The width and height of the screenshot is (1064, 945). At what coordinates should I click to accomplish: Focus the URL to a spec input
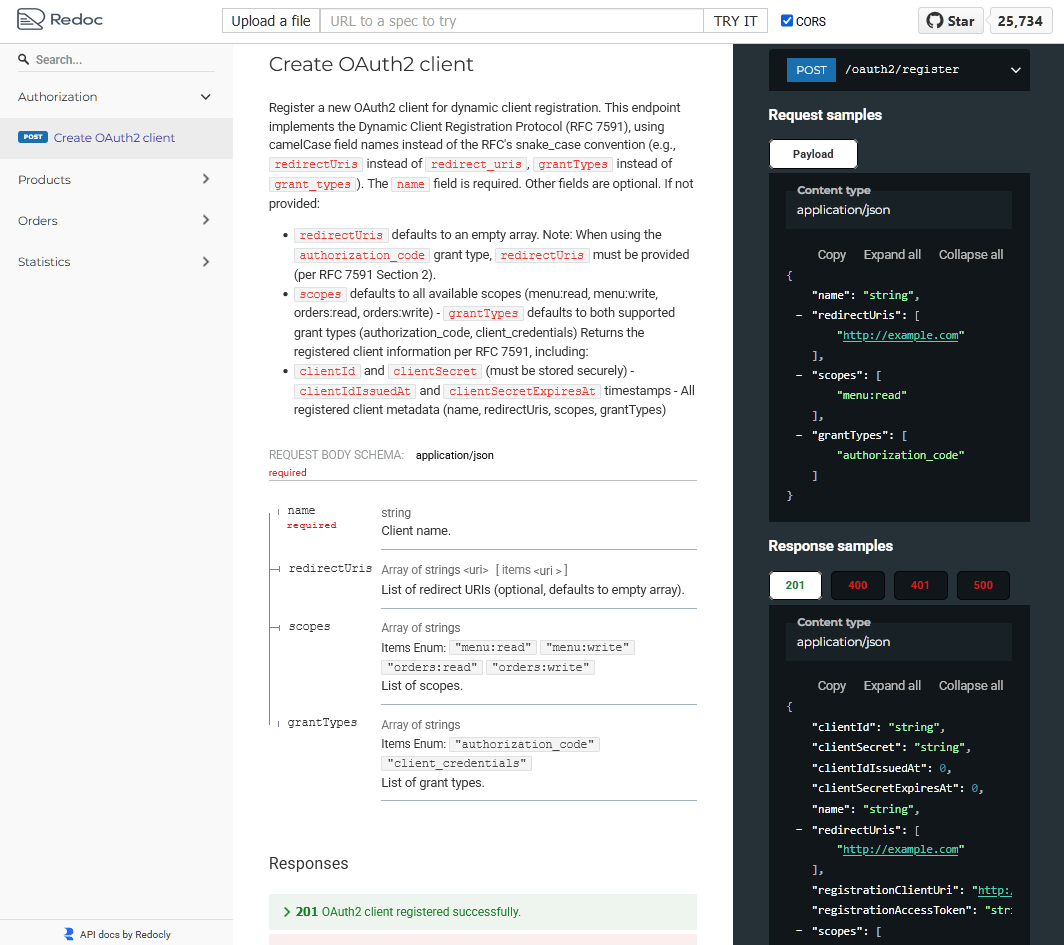tap(512, 21)
